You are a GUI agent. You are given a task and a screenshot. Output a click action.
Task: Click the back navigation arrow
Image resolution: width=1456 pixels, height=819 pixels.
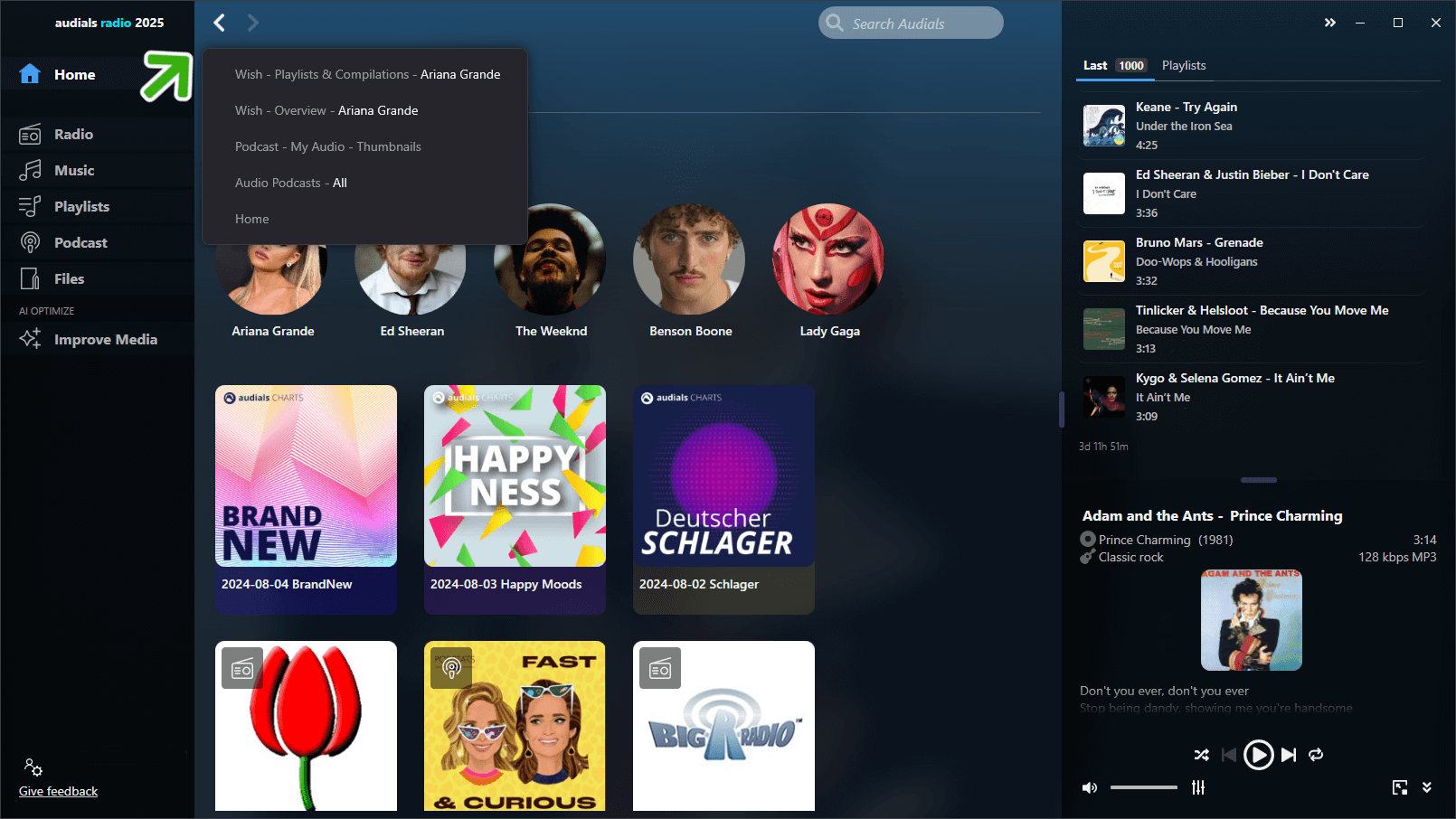tap(220, 23)
